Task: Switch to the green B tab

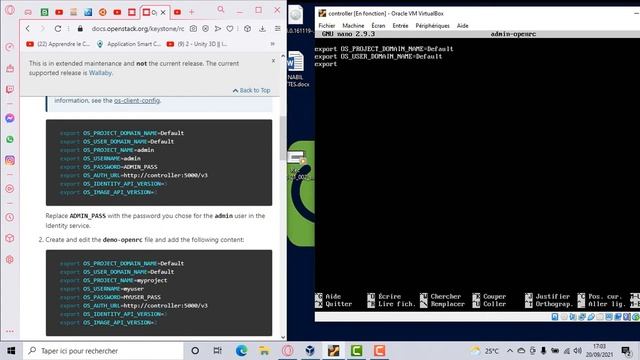Action: coord(44,12)
